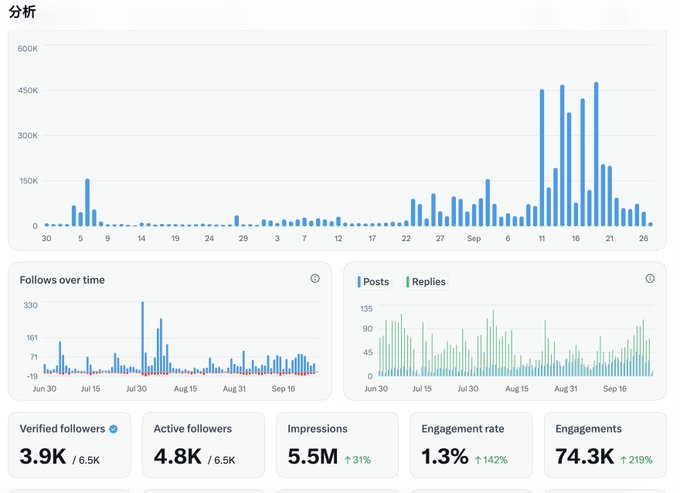This screenshot has width=680, height=493.
Task: Click the 31% increase beside Impressions
Action: [x=358, y=460]
